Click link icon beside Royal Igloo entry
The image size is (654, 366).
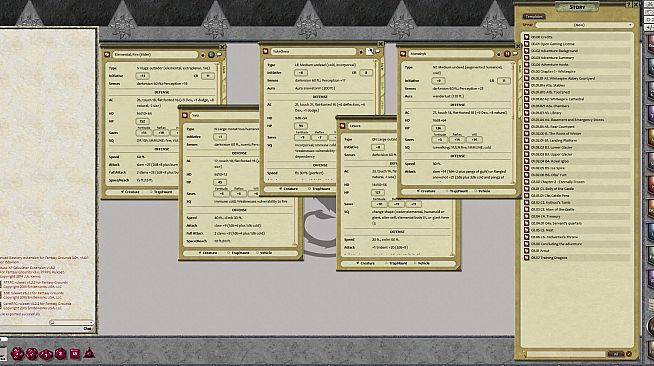tap(526, 161)
